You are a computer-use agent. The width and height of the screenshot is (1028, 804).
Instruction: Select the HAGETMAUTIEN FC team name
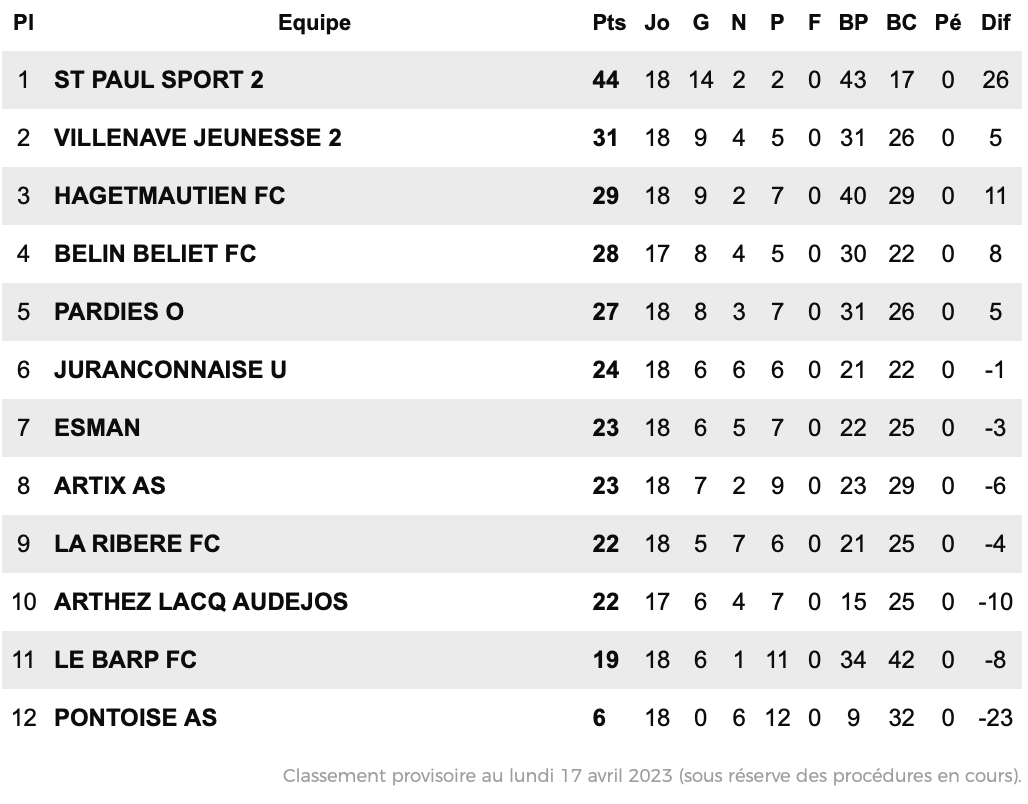(x=169, y=196)
